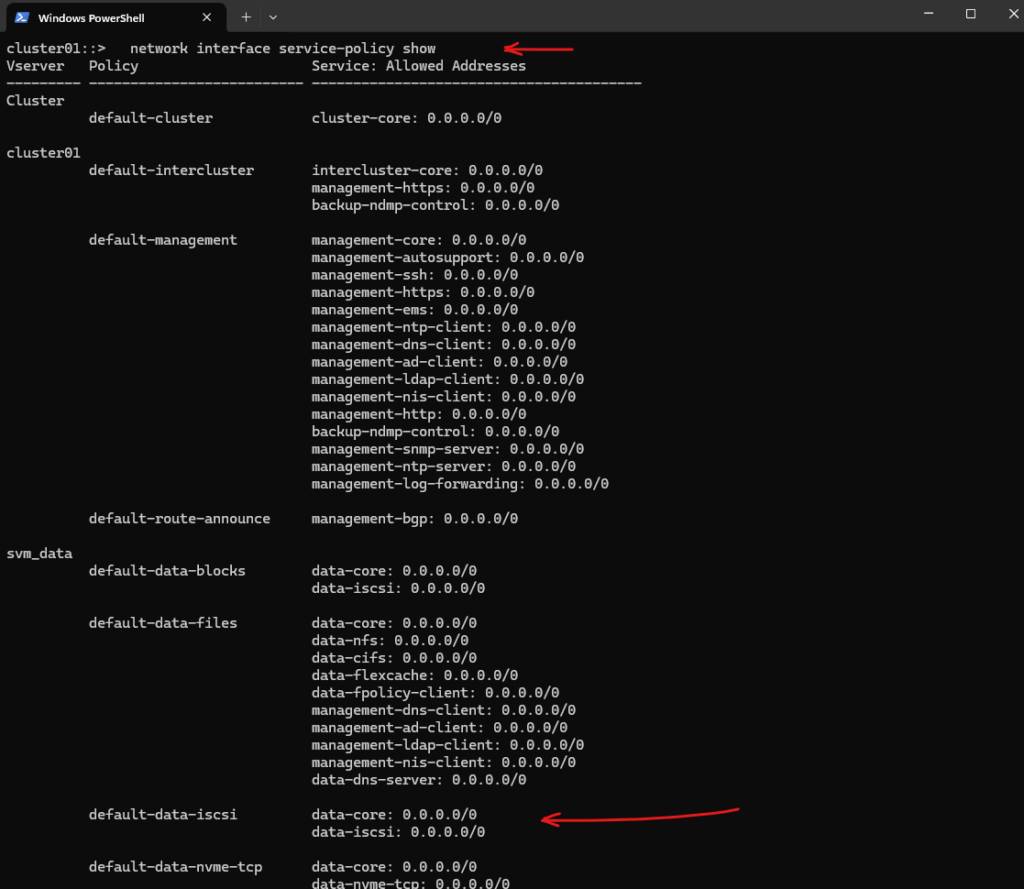
Task: Maximize the terminal window
Action: pyautogui.click(x=970, y=14)
